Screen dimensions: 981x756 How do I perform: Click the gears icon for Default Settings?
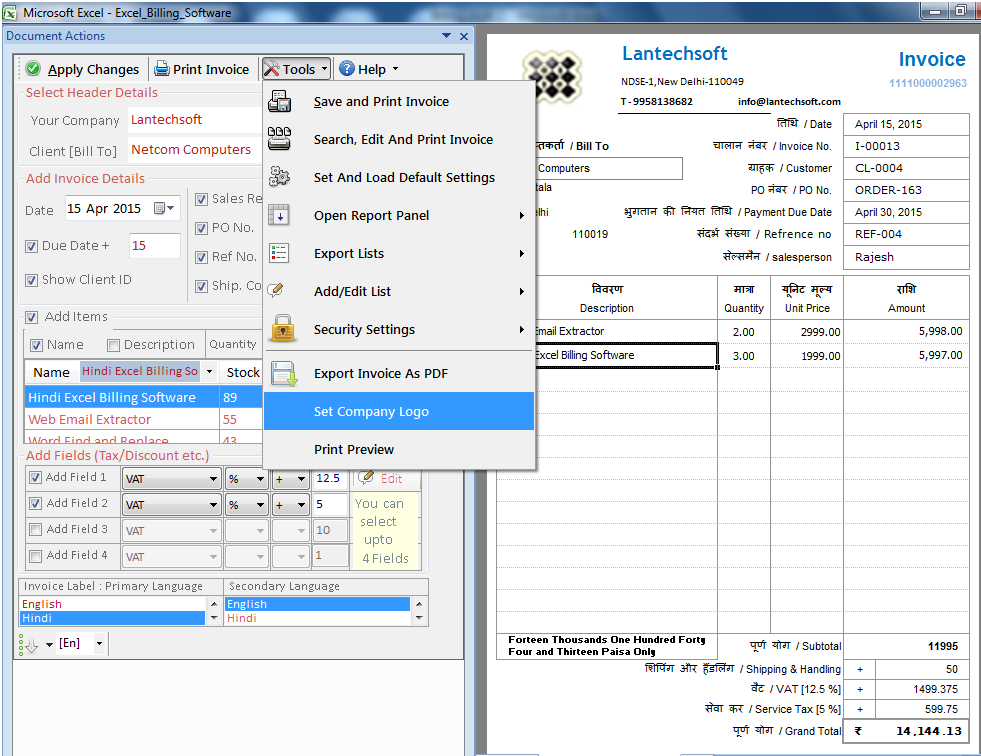pos(279,177)
